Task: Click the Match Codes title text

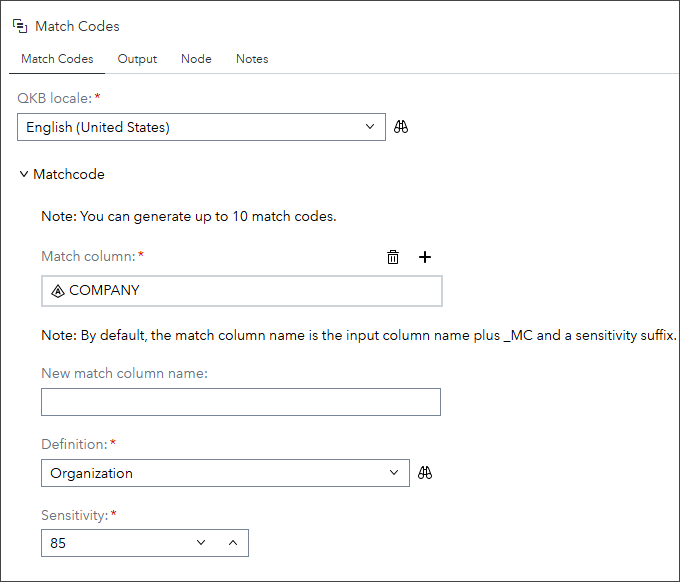Action: [77, 26]
